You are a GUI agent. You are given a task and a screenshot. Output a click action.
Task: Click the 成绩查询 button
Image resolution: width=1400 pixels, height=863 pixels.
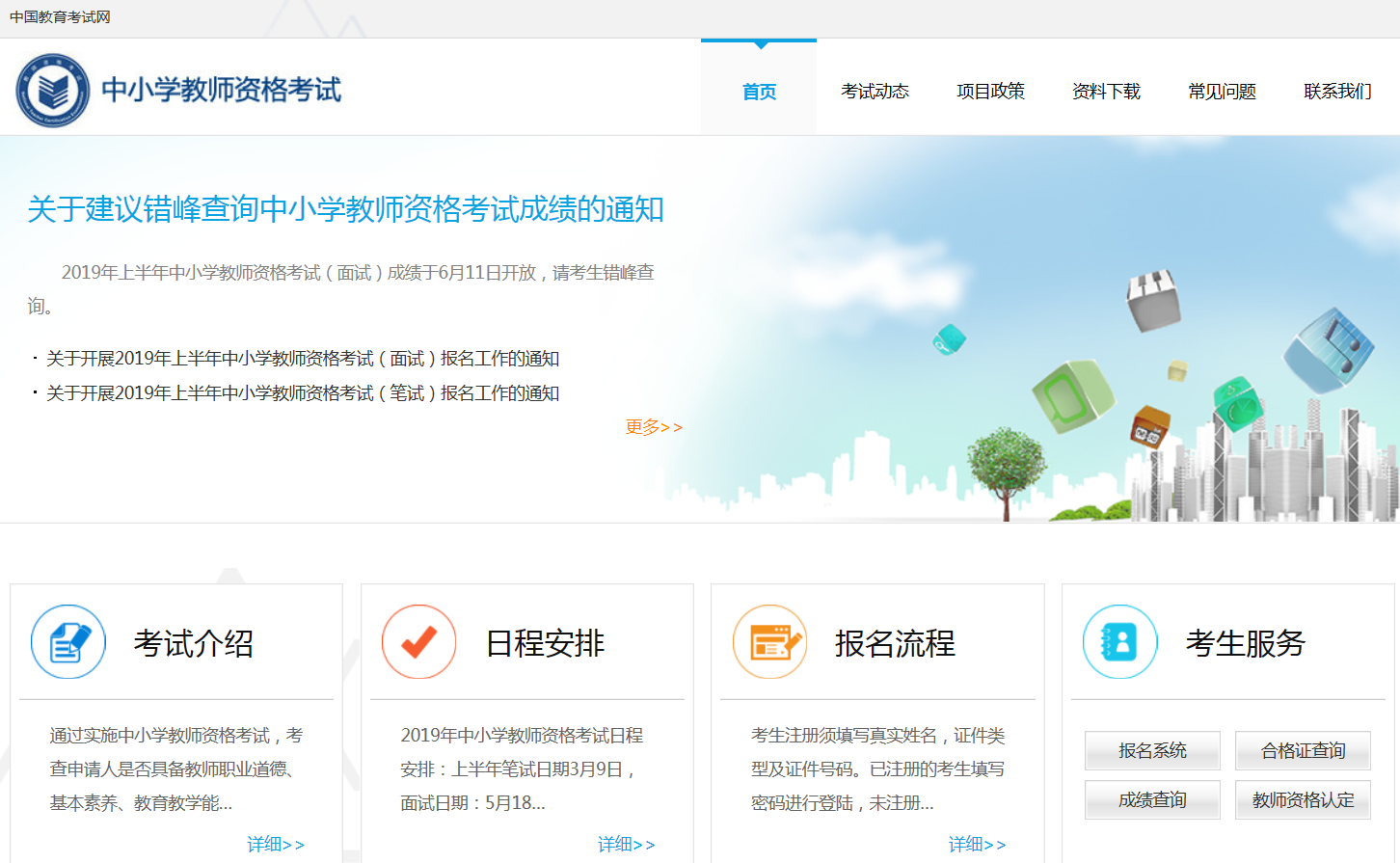click(x=1152, y=799)
